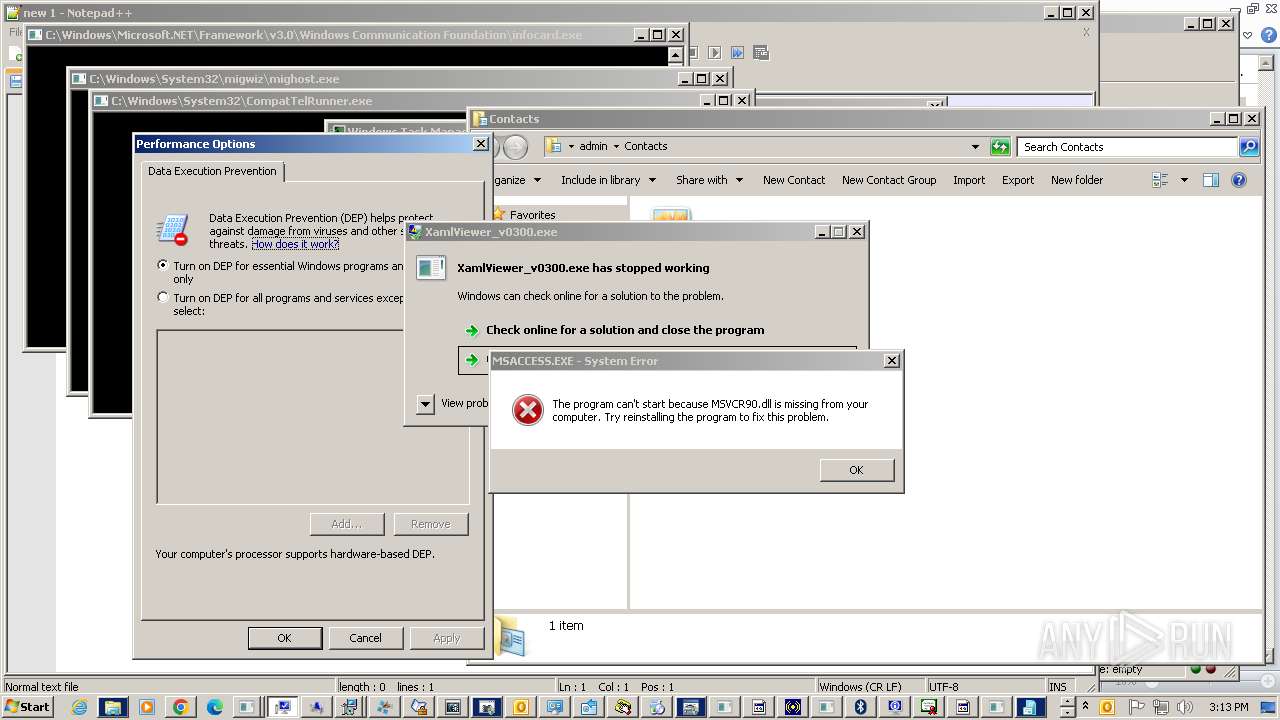Image resolution: width=1280 pixels, height=720 pixels.
Task: Click the clock showing 3:13 PM
Action: (1228, 707)
